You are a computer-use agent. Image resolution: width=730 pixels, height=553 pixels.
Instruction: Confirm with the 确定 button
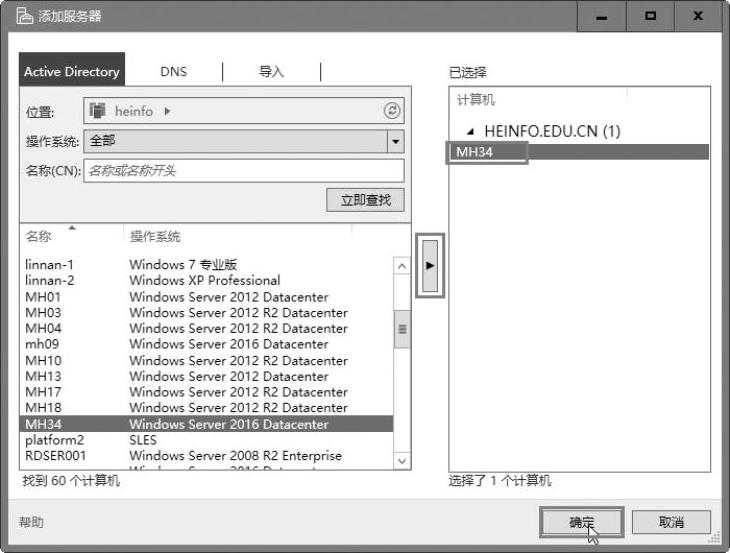pos(581,522)
